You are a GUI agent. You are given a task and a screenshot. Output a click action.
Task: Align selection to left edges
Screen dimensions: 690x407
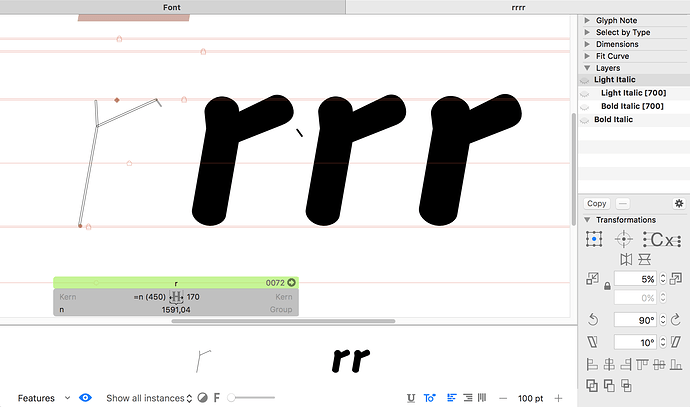tap(592, 364)
